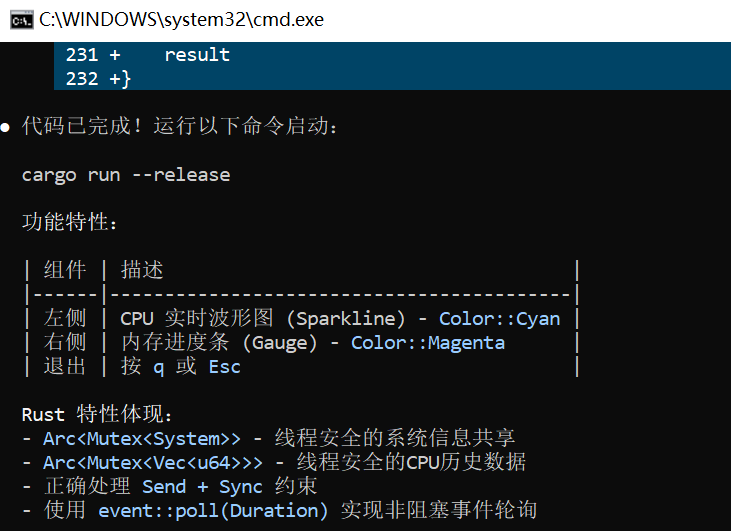
Task: Click diff line 231 containing result
Action: (392, 55)
